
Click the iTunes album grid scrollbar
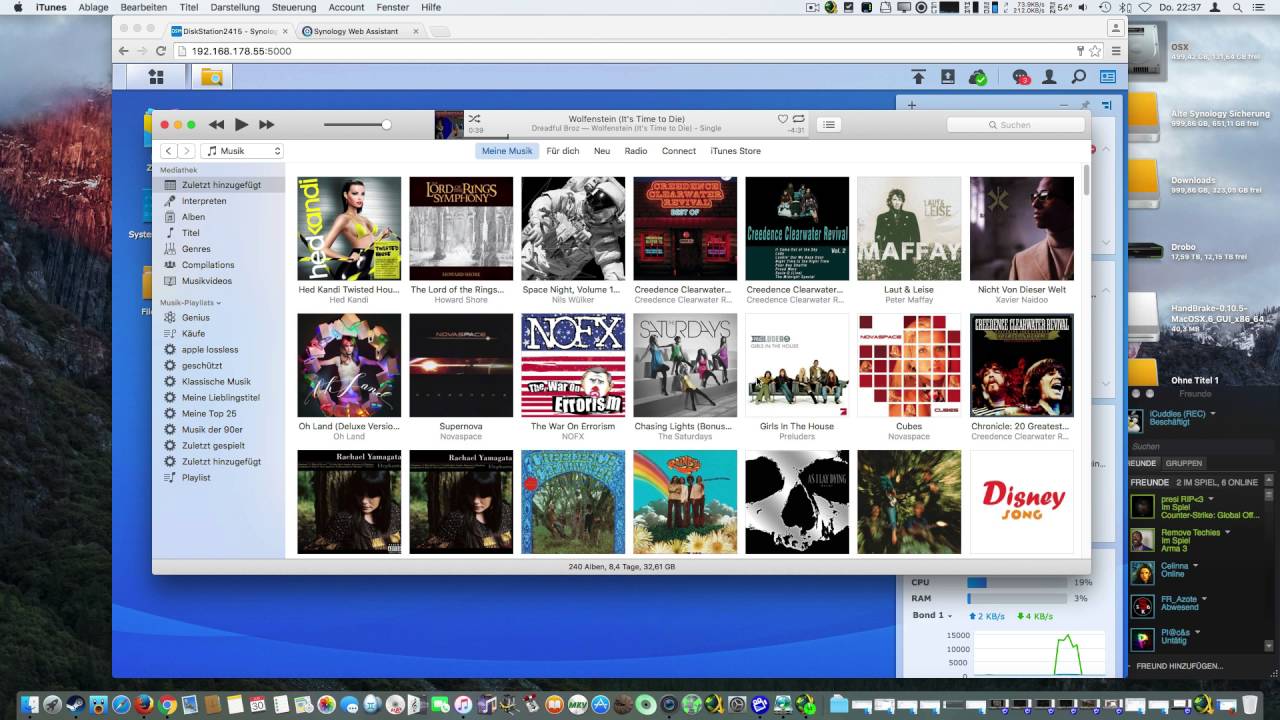click(x=1086, y=181)
